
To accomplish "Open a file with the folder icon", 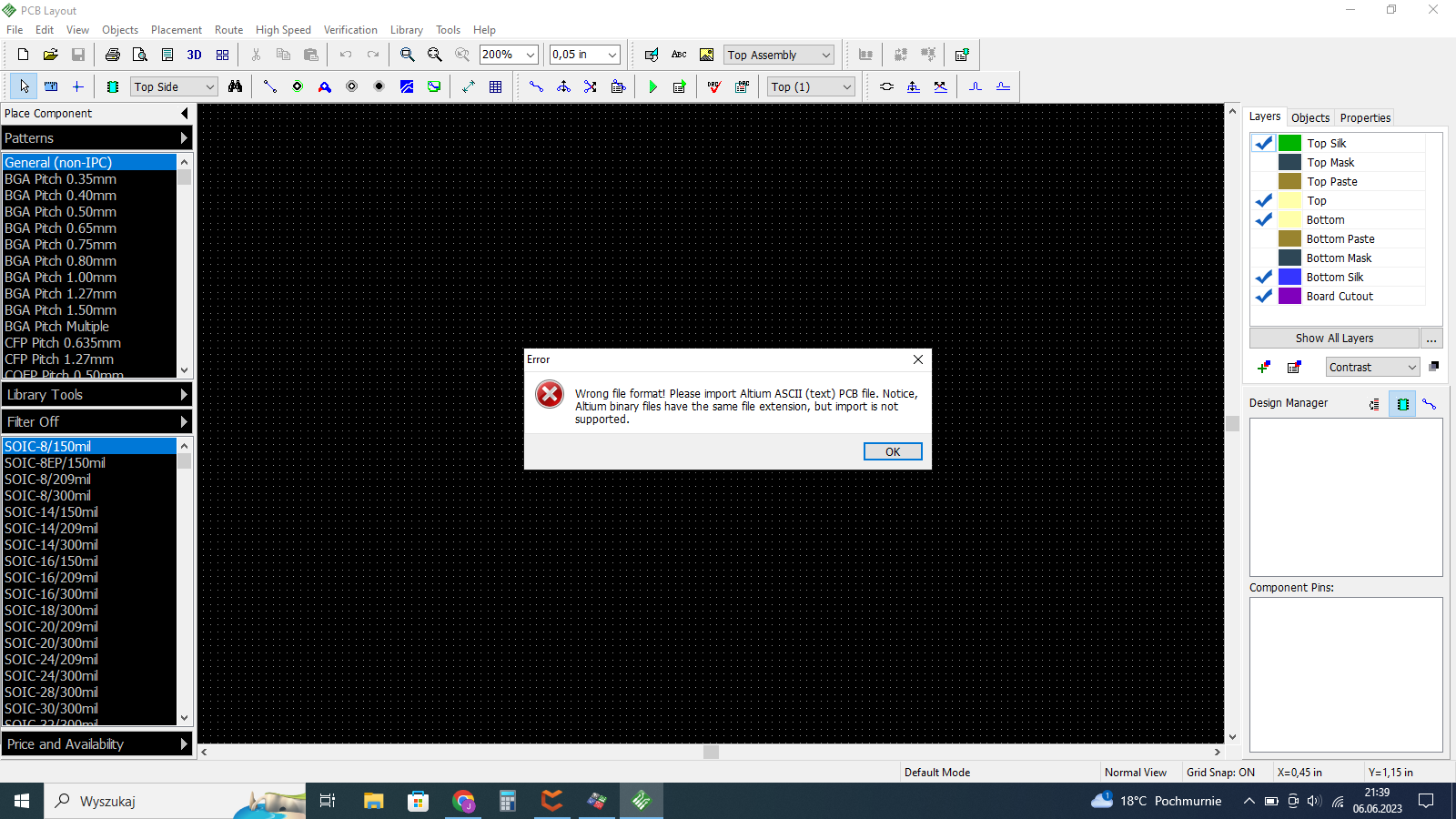I will click(x=51, y=55).
